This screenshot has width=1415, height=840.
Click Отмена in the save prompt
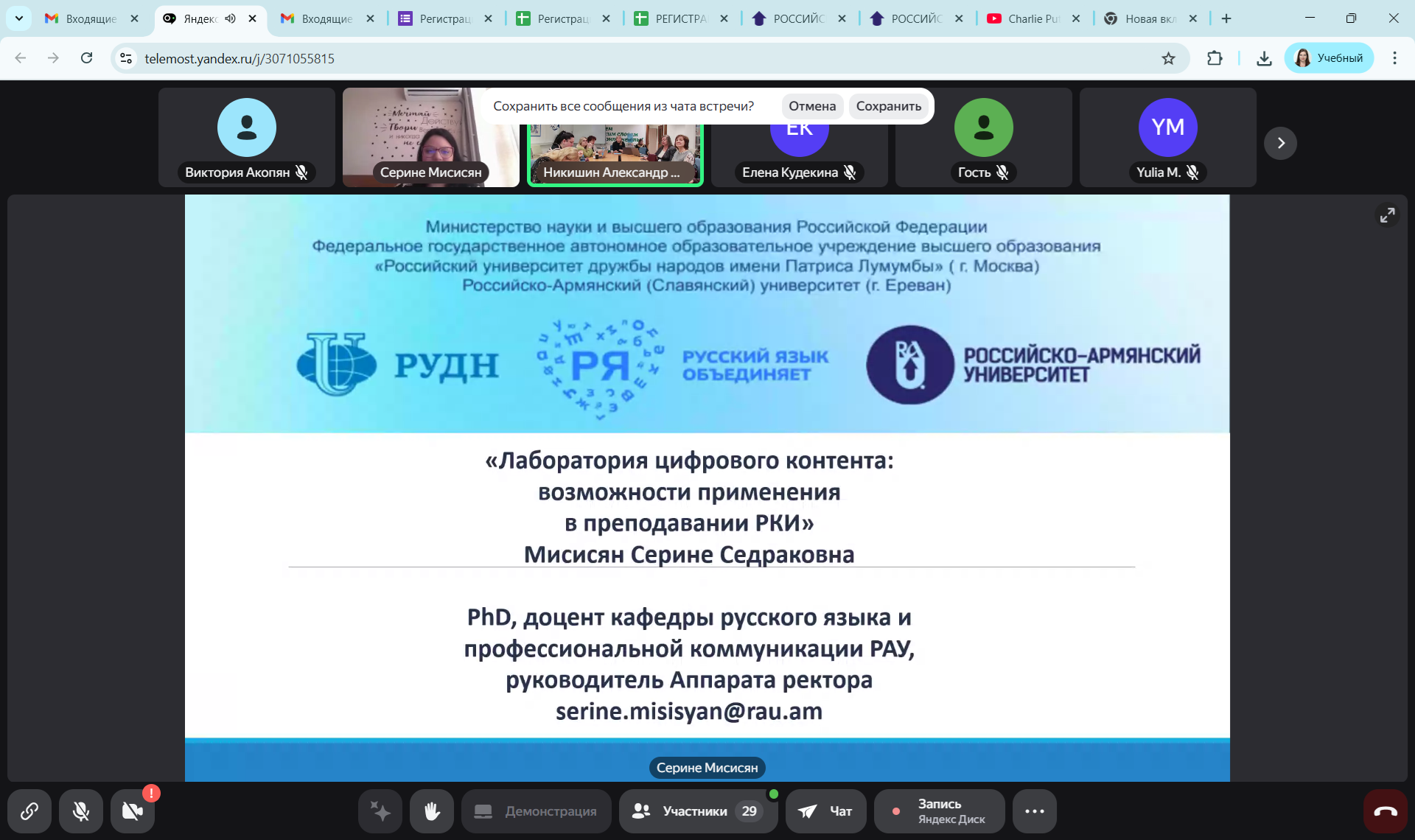(x=811, y=106)
